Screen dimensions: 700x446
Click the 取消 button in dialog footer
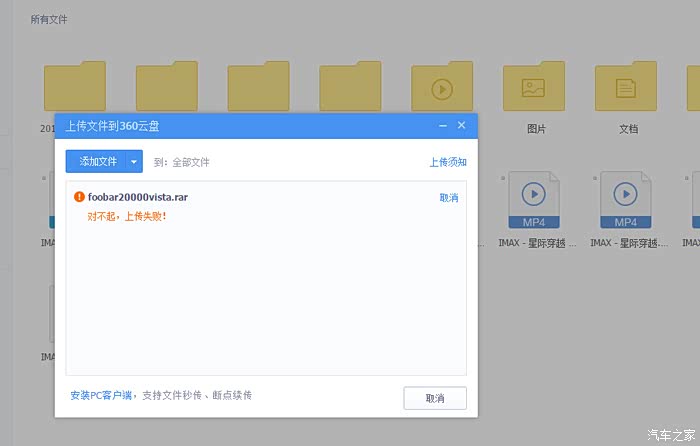pos(435,398)
